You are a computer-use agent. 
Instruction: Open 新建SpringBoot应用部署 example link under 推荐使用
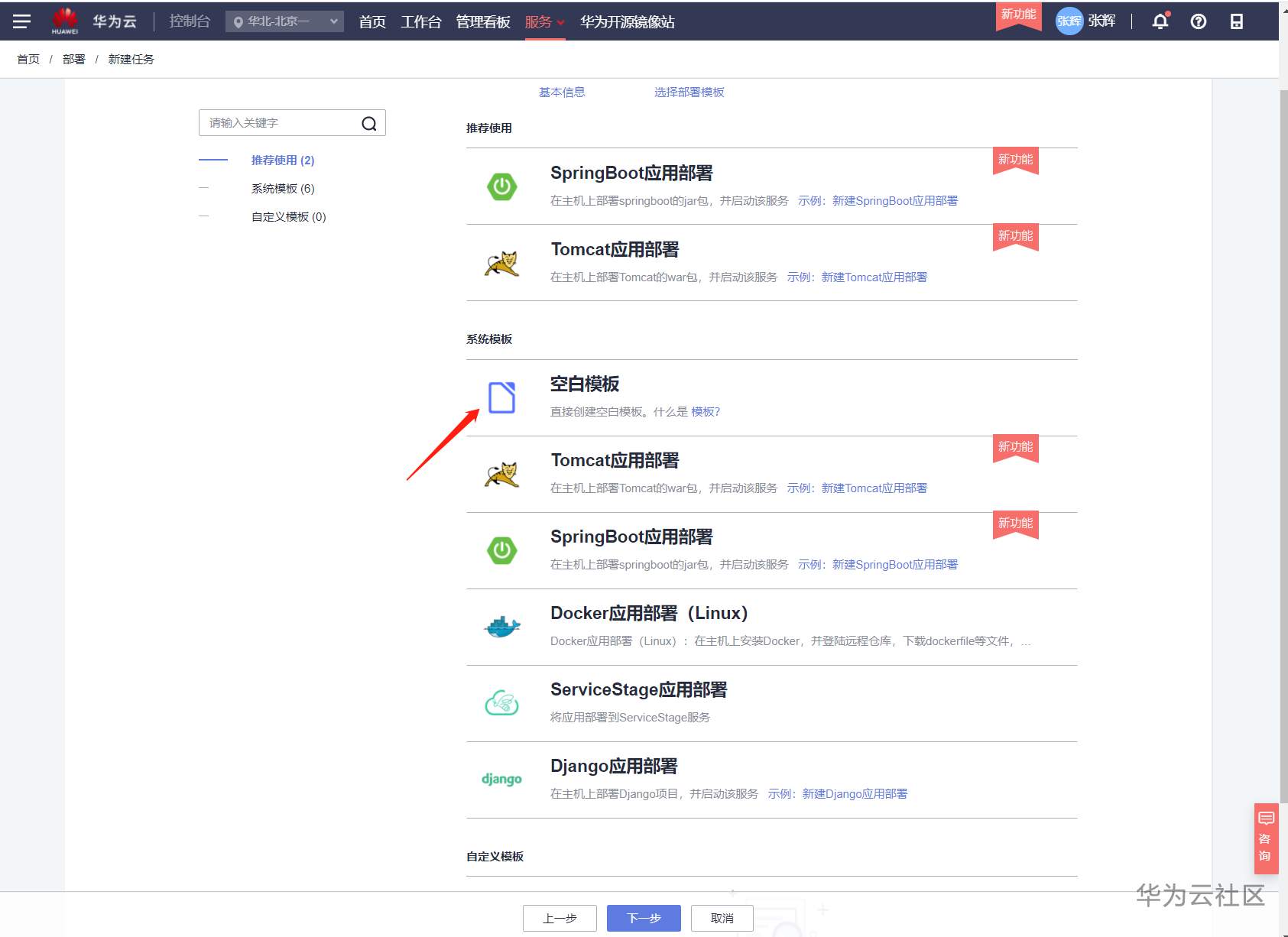pos(895,200)
